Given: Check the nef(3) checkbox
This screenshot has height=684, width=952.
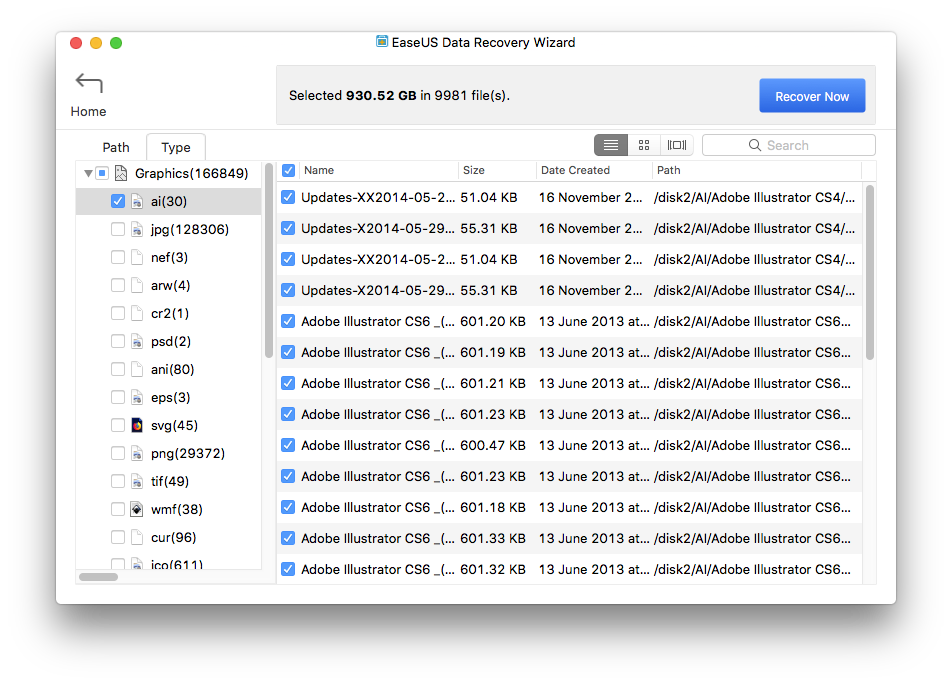Looking at the screenshot, I should click(x=118, y=257).
